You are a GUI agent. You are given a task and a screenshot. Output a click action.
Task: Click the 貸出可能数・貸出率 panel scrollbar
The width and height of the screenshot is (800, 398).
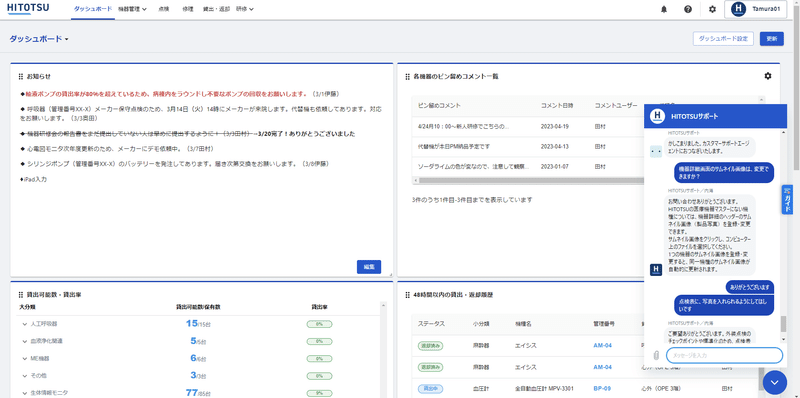tap(383, 350)
